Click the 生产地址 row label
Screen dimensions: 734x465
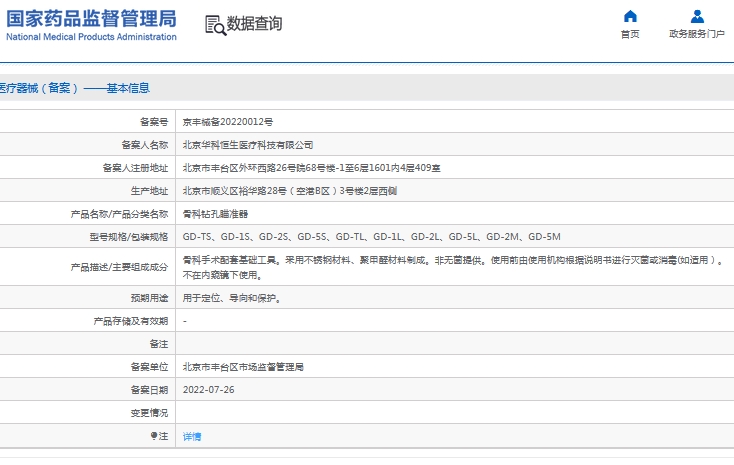click(149, 191)
